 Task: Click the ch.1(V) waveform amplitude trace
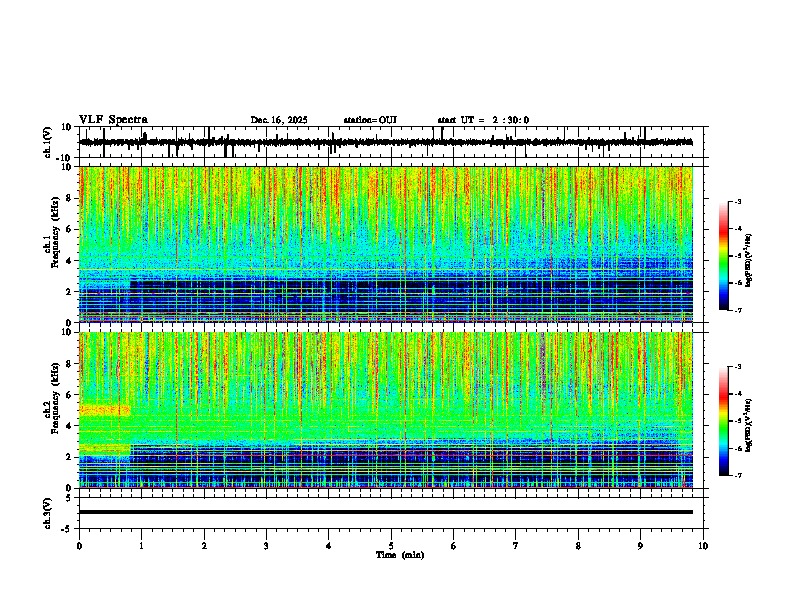386,142
